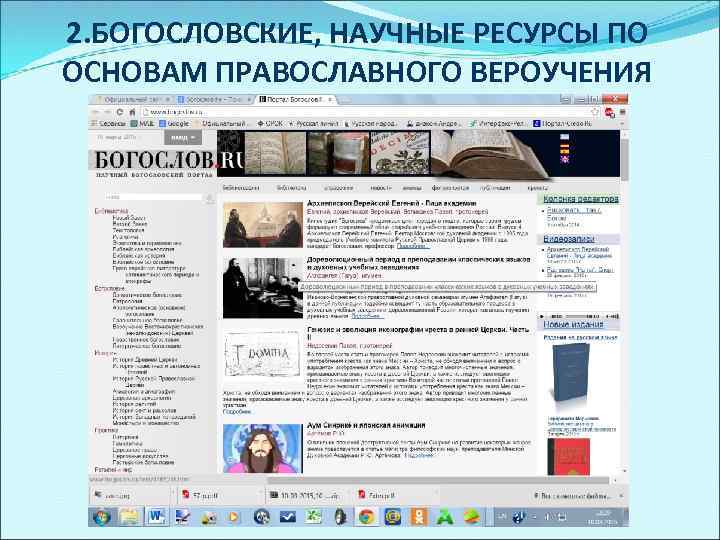Switch to the first browser tab 'Официальный'

click(x=131, y=99)
